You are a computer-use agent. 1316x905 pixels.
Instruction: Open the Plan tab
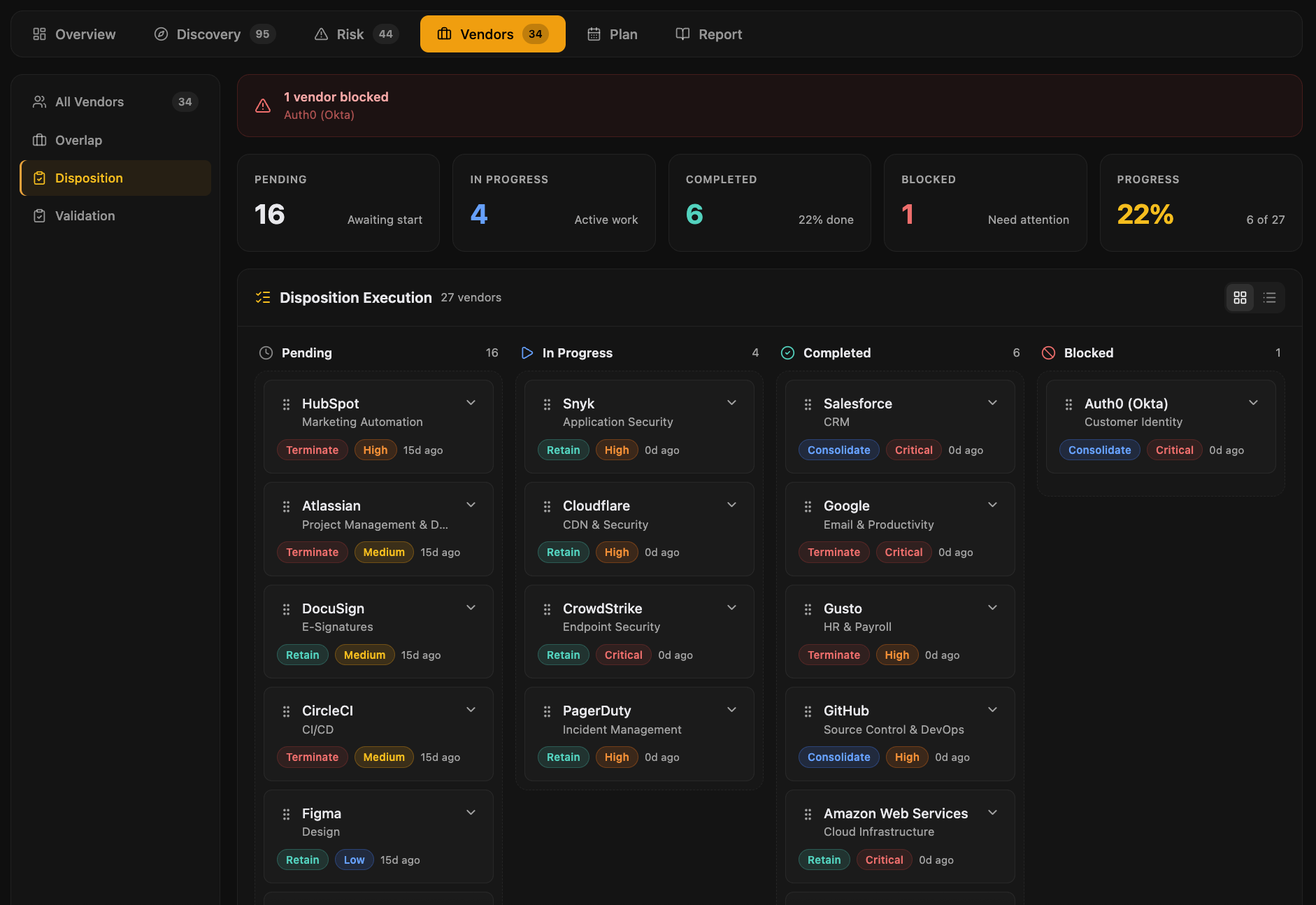[613, 34]
